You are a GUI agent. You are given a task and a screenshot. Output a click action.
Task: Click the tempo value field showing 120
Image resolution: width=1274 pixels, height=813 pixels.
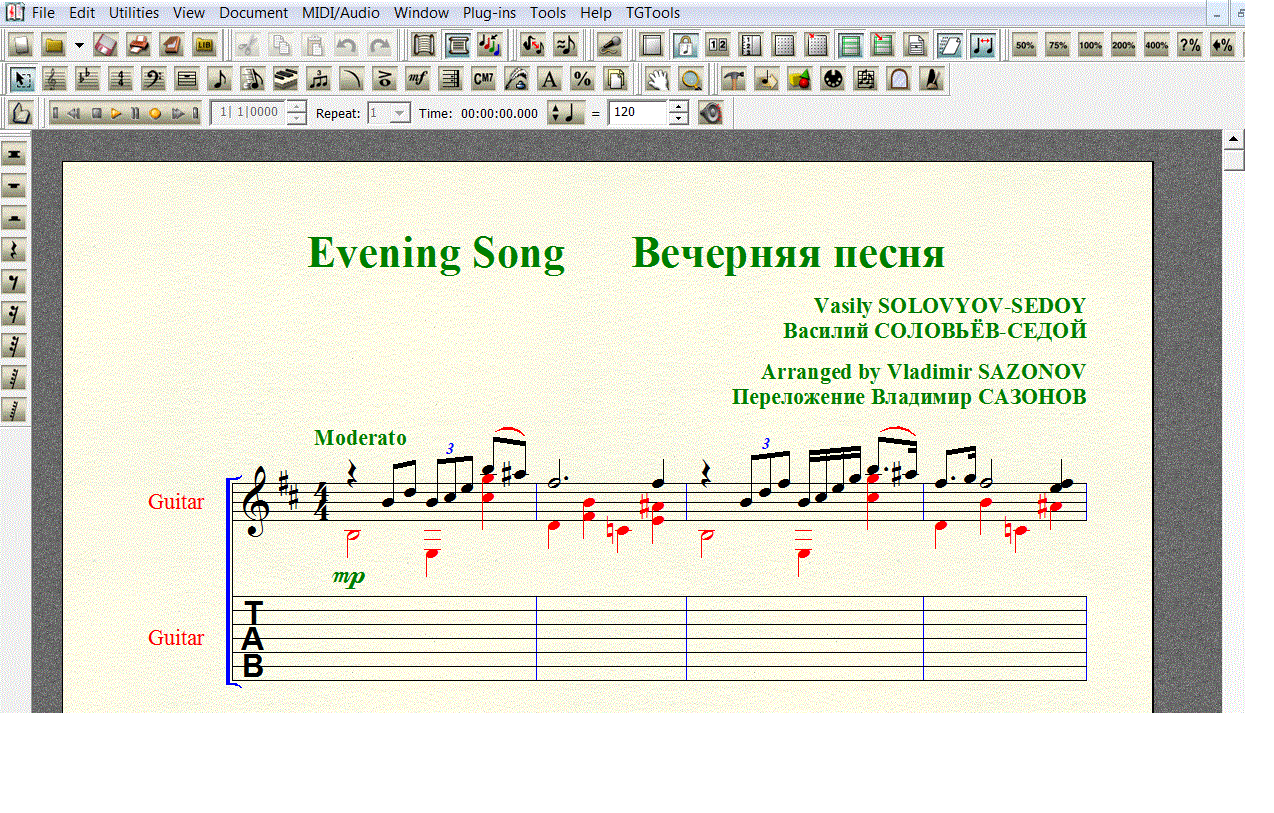coord(638,113)
